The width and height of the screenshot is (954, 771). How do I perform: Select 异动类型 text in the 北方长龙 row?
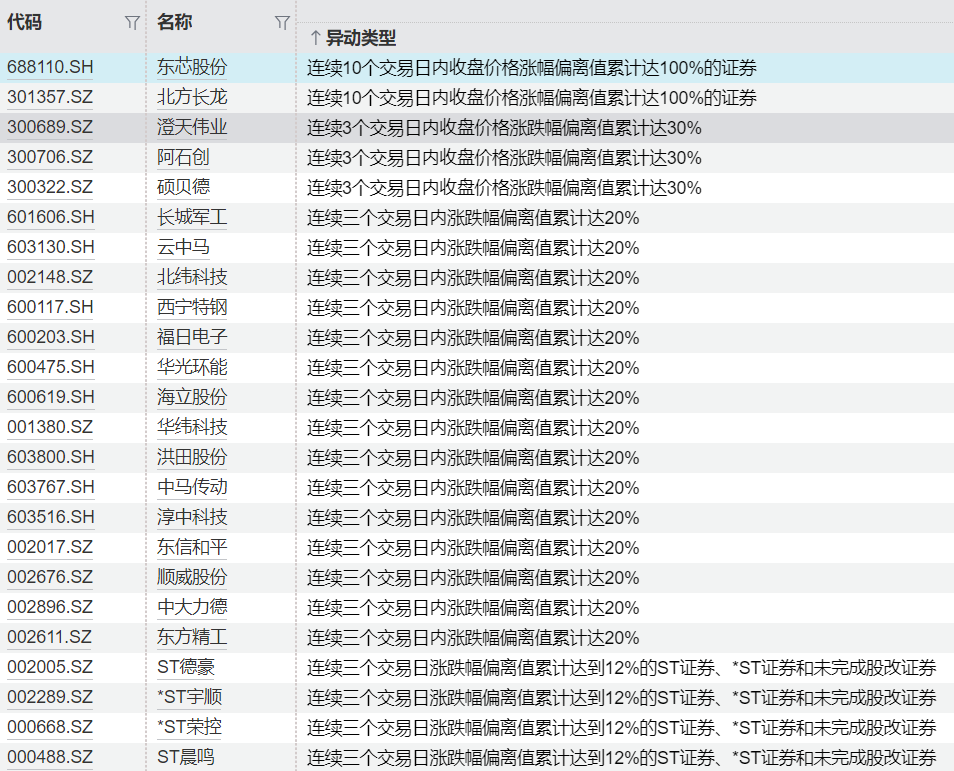pos(532,97)
